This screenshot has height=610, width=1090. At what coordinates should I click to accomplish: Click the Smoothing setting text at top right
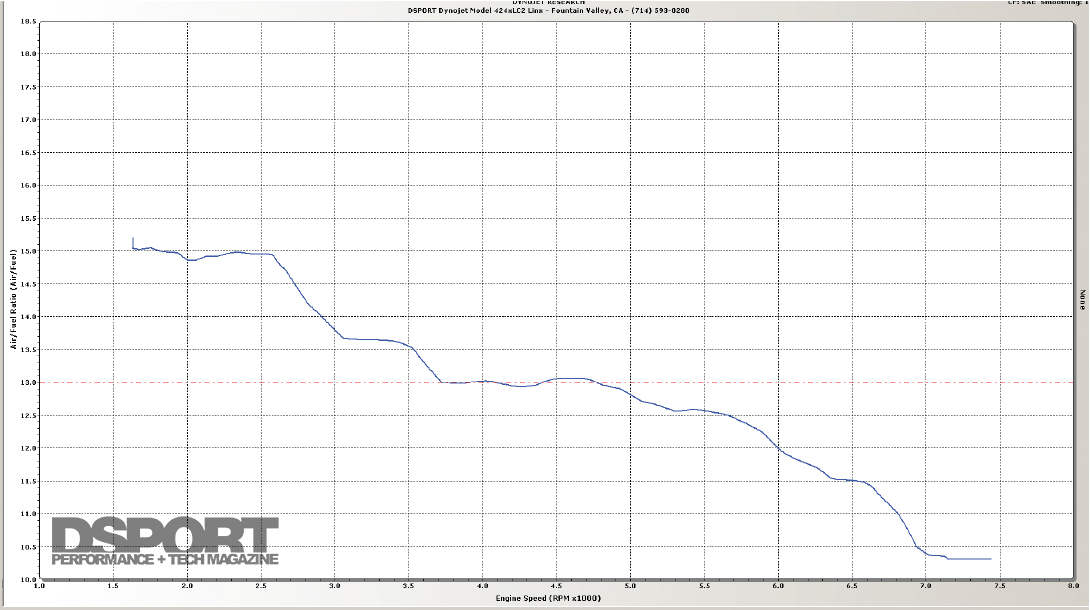point(1062,2)
